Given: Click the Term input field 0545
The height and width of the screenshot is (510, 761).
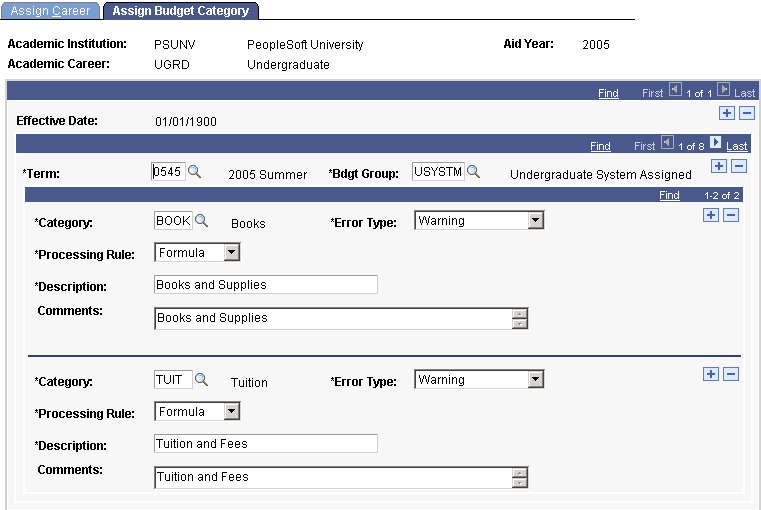Looking at the screenshot, I should (168, 172).
